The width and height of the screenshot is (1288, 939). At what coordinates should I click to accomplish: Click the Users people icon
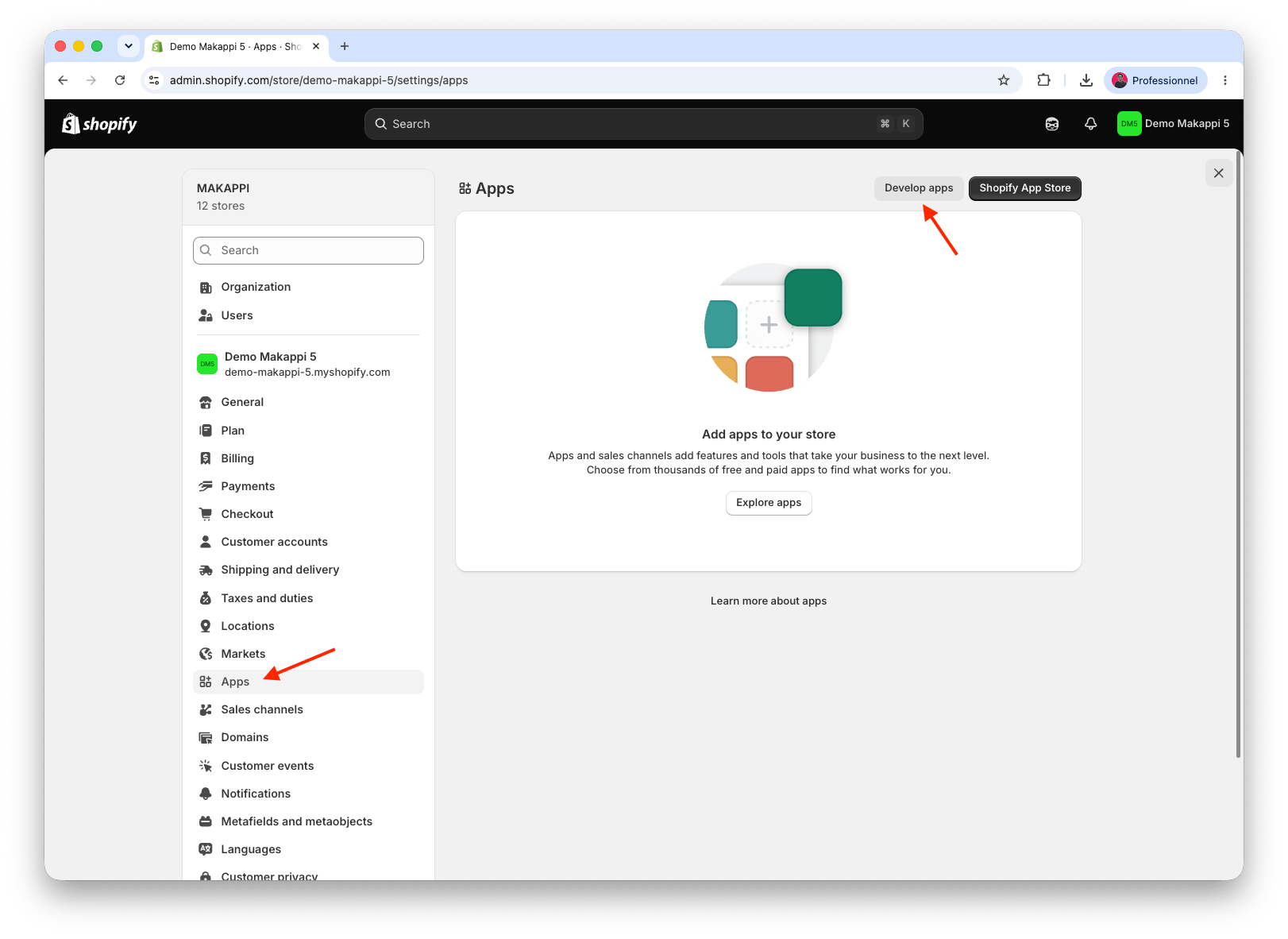click(x=206, y=316)
